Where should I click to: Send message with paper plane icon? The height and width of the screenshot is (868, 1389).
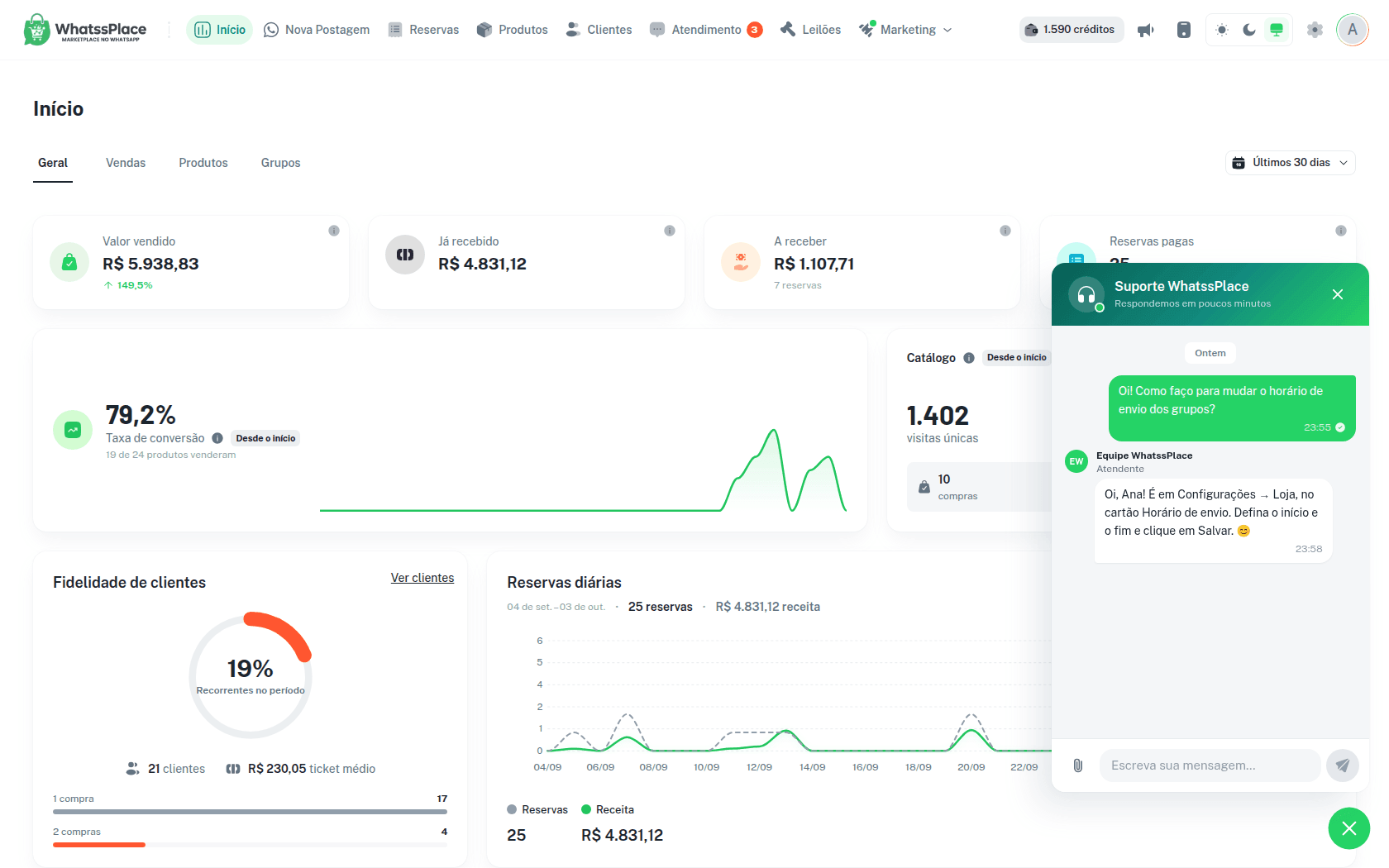[x=1343, y=765]
